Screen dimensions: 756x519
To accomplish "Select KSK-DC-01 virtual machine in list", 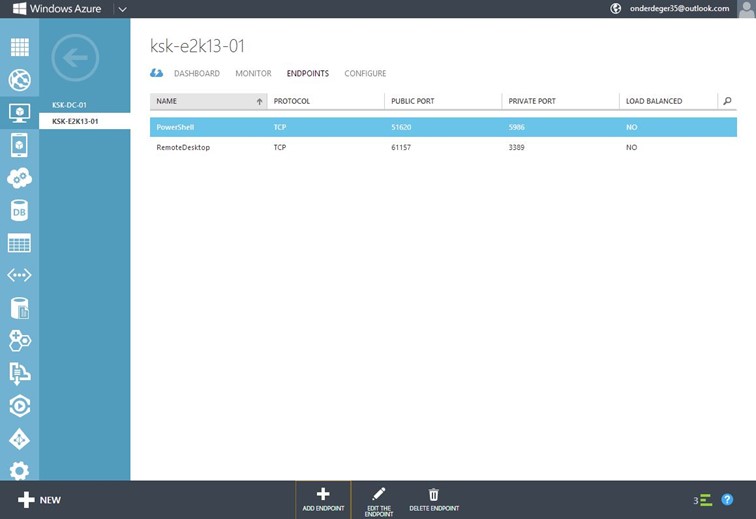I will click(70, 105).
